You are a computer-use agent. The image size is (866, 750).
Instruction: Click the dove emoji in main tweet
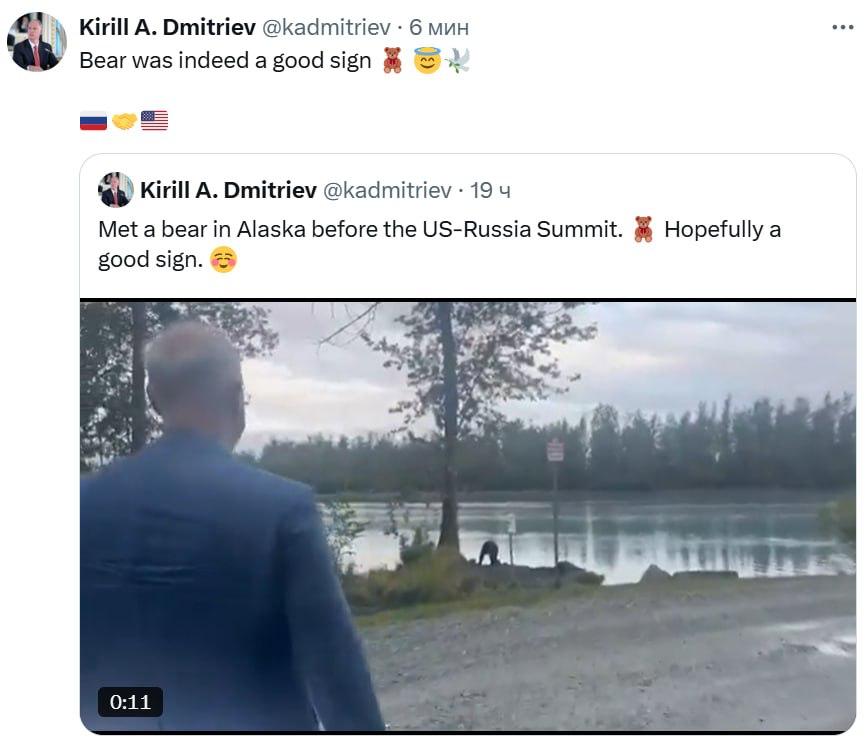[x=458, y=61]
